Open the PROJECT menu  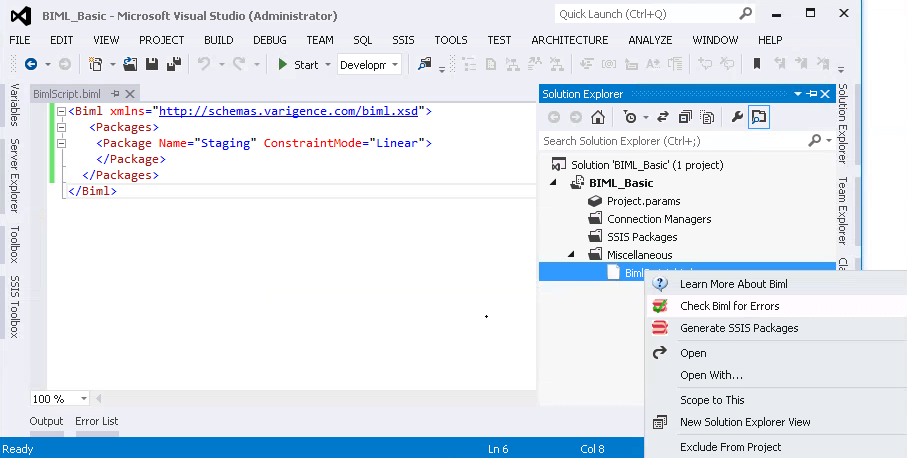[161, 40]
